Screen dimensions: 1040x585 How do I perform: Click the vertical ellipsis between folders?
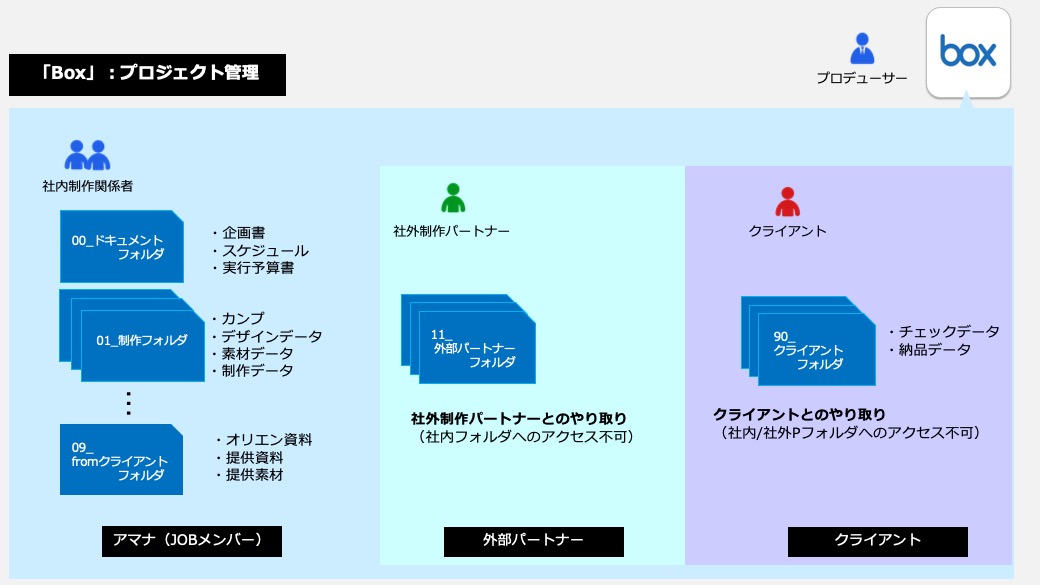(128, 403)
